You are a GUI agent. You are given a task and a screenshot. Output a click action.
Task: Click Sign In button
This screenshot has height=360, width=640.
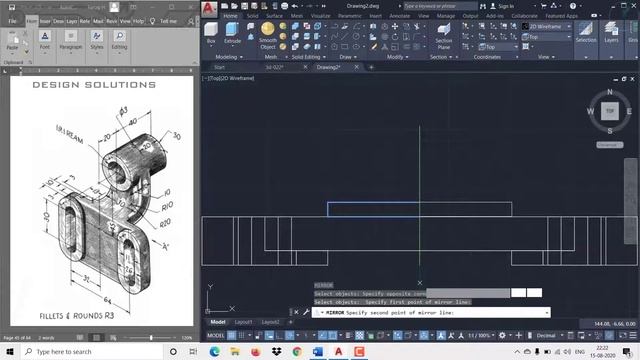pyautogui.click(x=502, y=6)
